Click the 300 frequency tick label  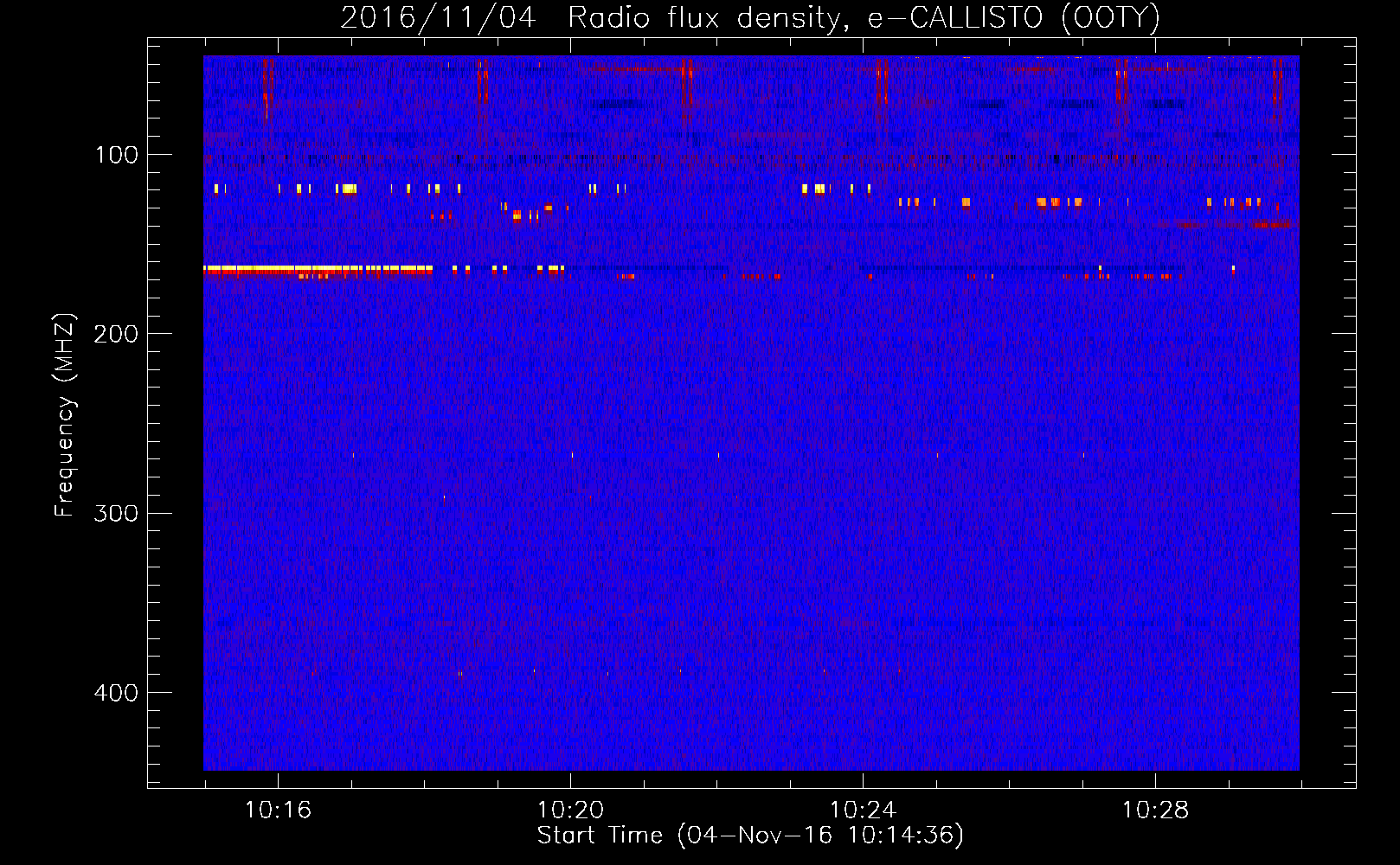coord(117,513)
